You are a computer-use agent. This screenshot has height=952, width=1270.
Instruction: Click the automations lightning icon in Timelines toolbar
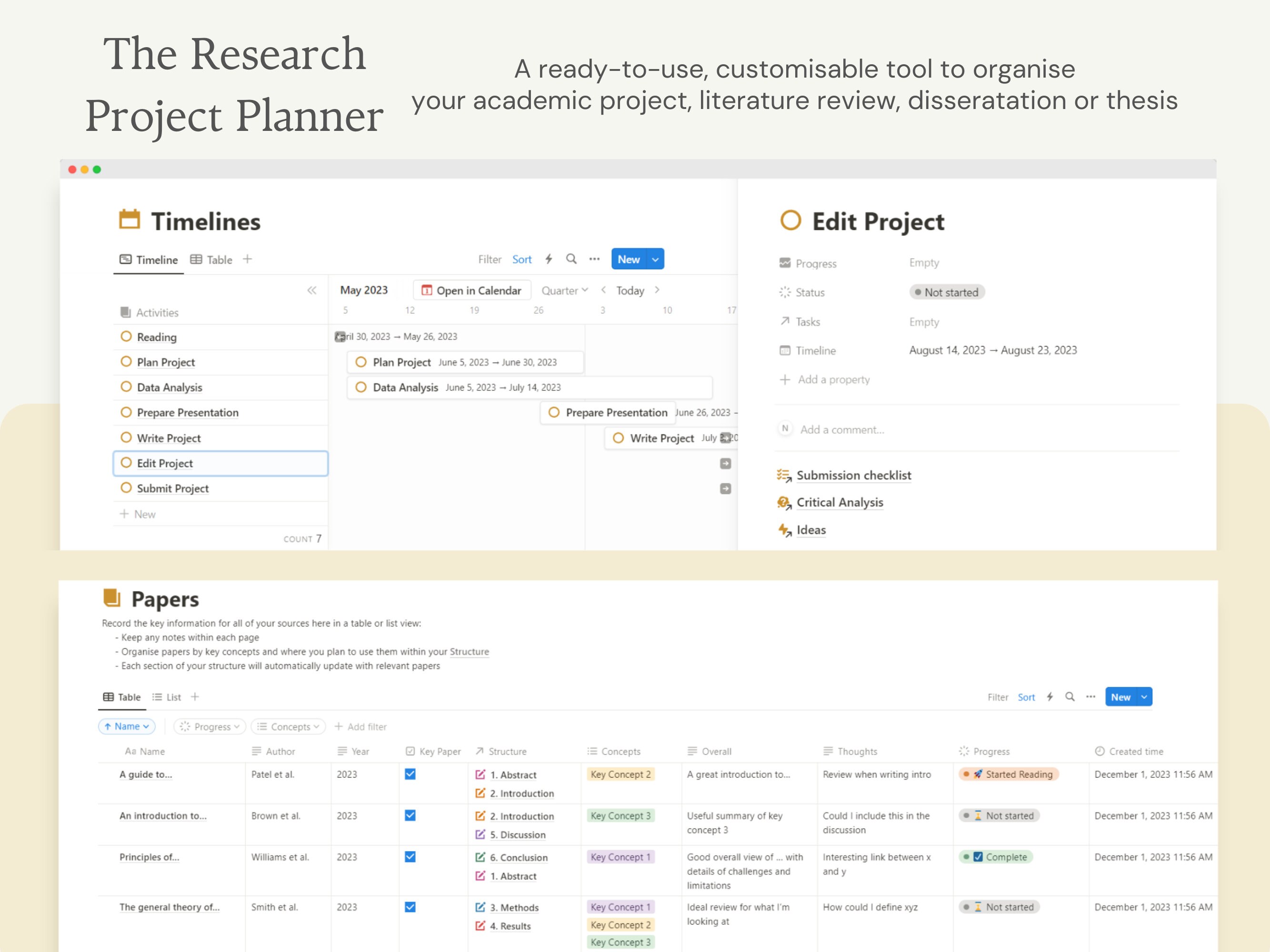tap(549, 259)
